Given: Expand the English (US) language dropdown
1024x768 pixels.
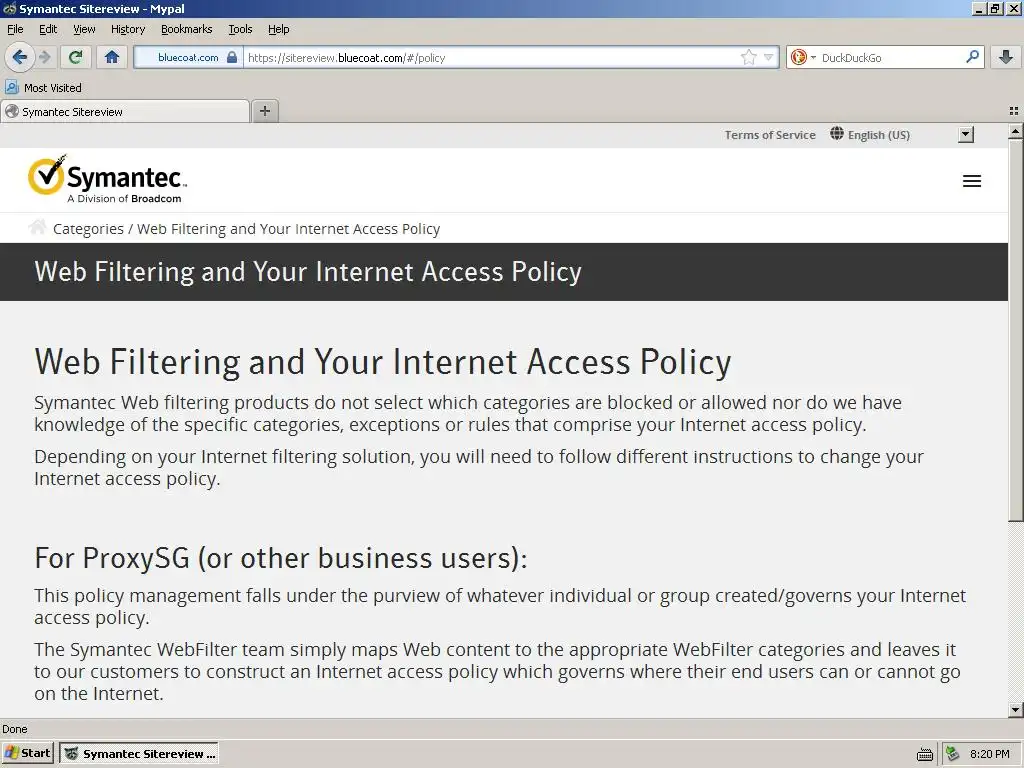Looking at the screenshot, I should [x=966, y=135].
